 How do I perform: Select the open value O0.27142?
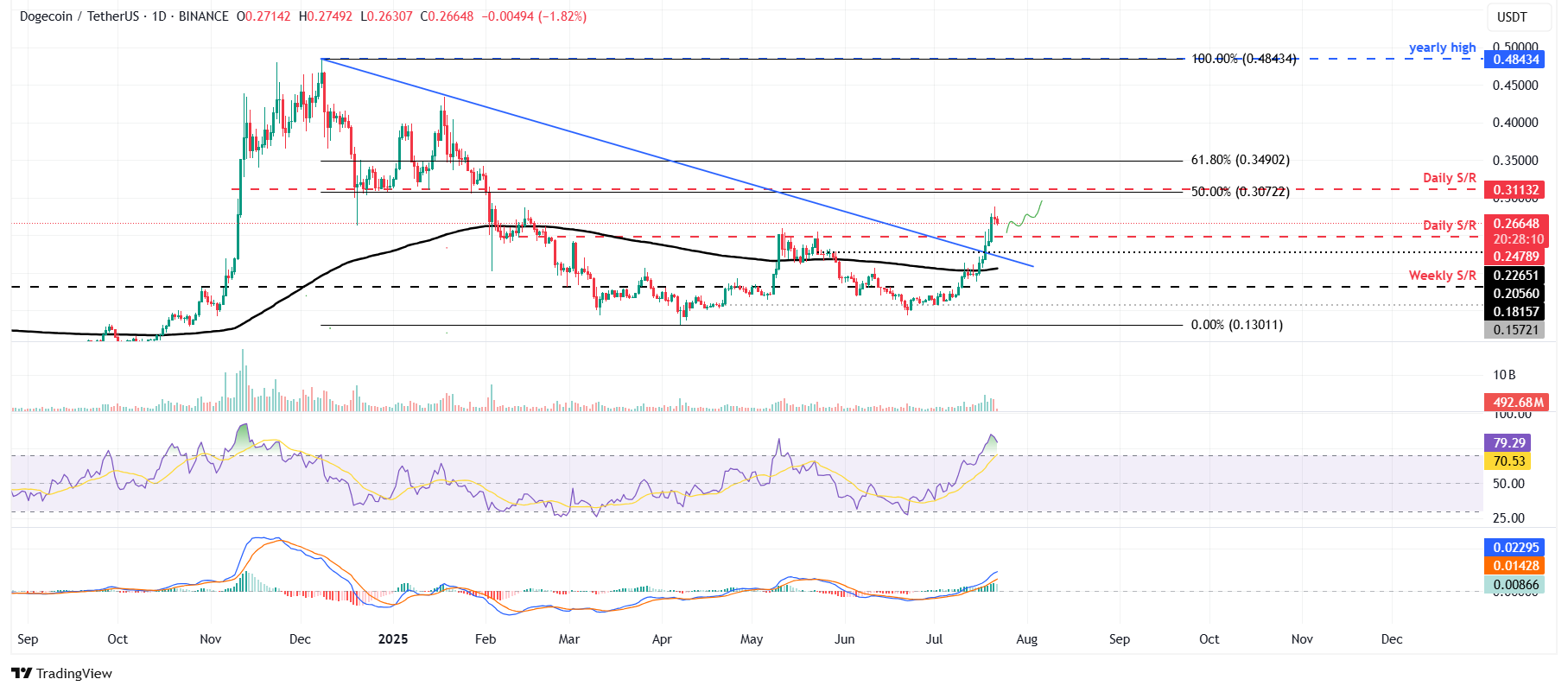263,16
